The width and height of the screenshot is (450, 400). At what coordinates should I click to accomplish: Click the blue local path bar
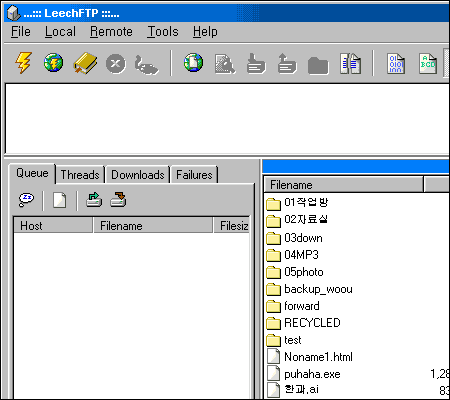pos(356,166)
